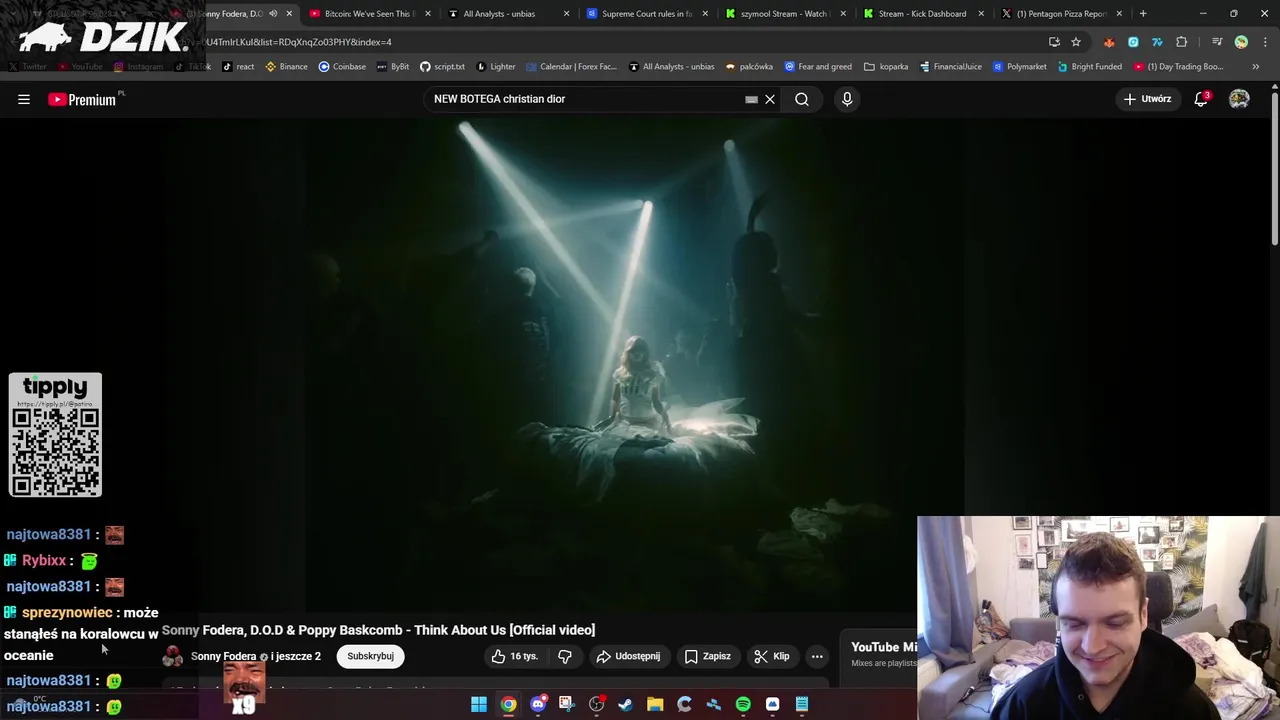Open the Calendar Forex Factory bookmark

coord(571,67)
